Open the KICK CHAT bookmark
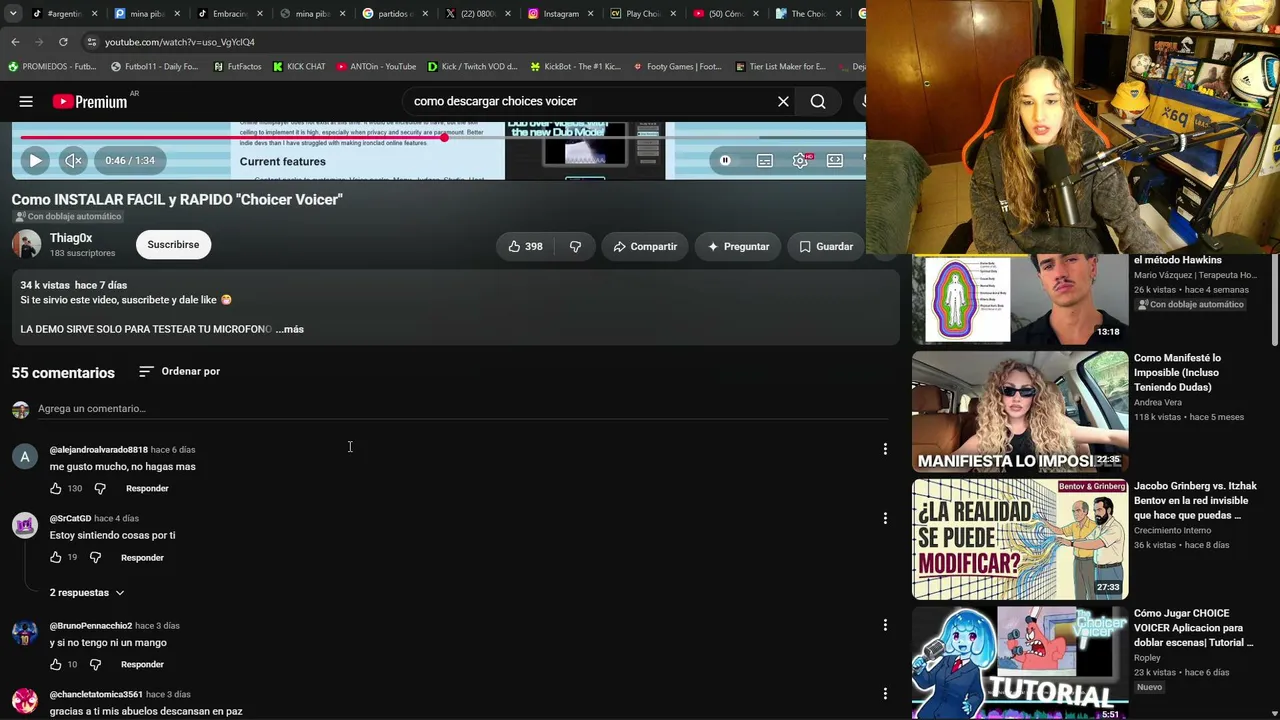Screen dimensions: 1280x720 click(x=299, y=67)
